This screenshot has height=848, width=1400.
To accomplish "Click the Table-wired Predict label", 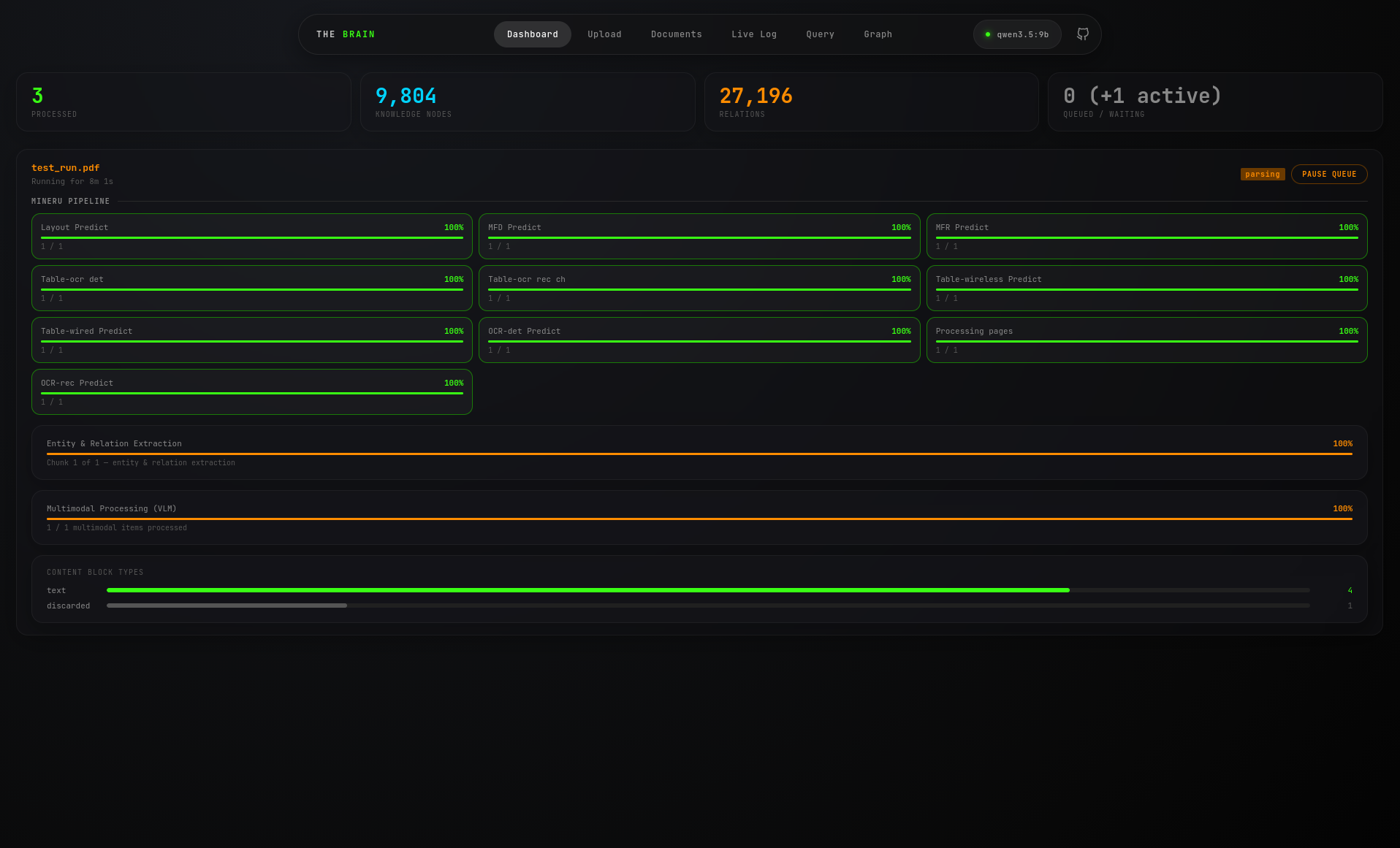I will 87,331.
